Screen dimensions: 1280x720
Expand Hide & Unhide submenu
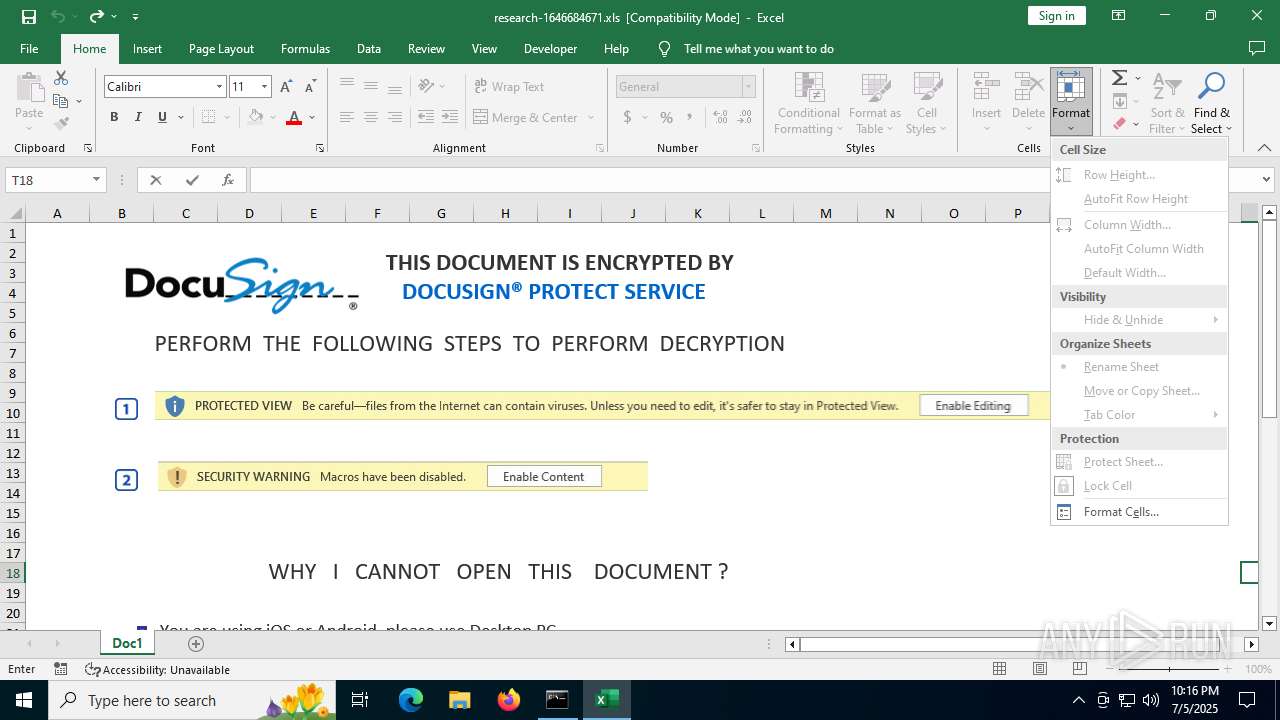1139,320
